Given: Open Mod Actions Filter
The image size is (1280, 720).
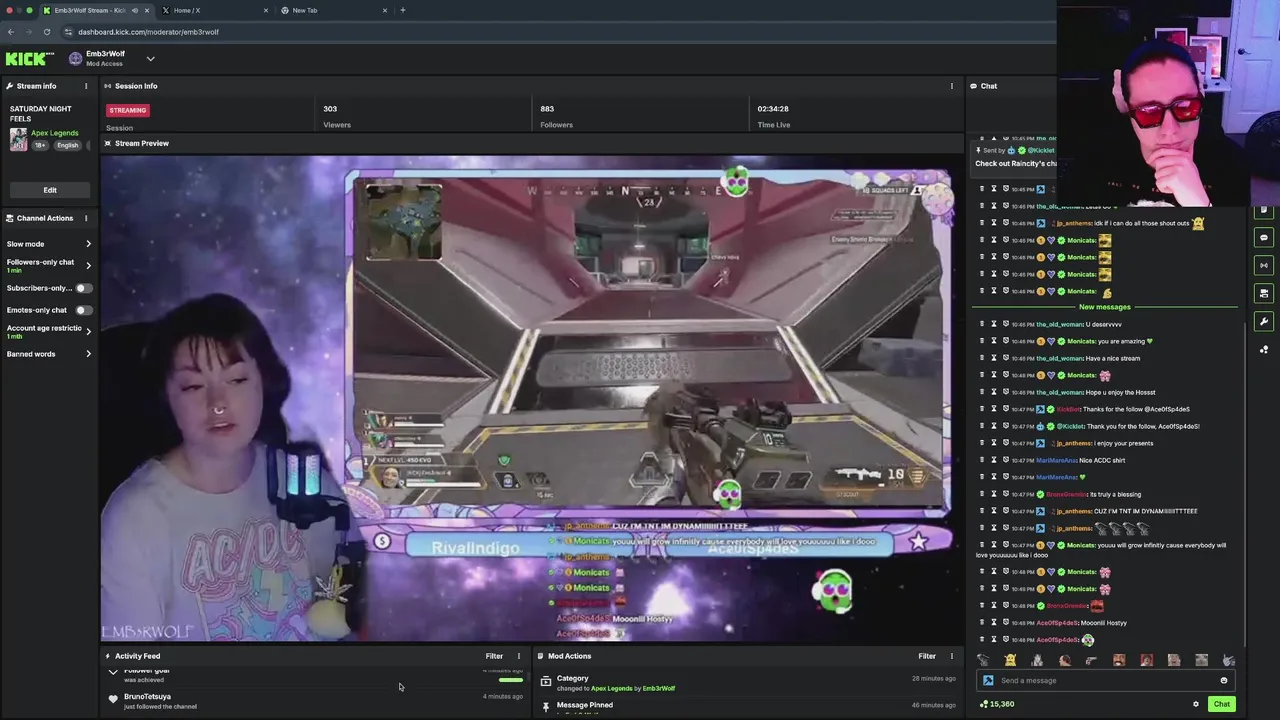Looking at the screenshot, I should 927,656.
